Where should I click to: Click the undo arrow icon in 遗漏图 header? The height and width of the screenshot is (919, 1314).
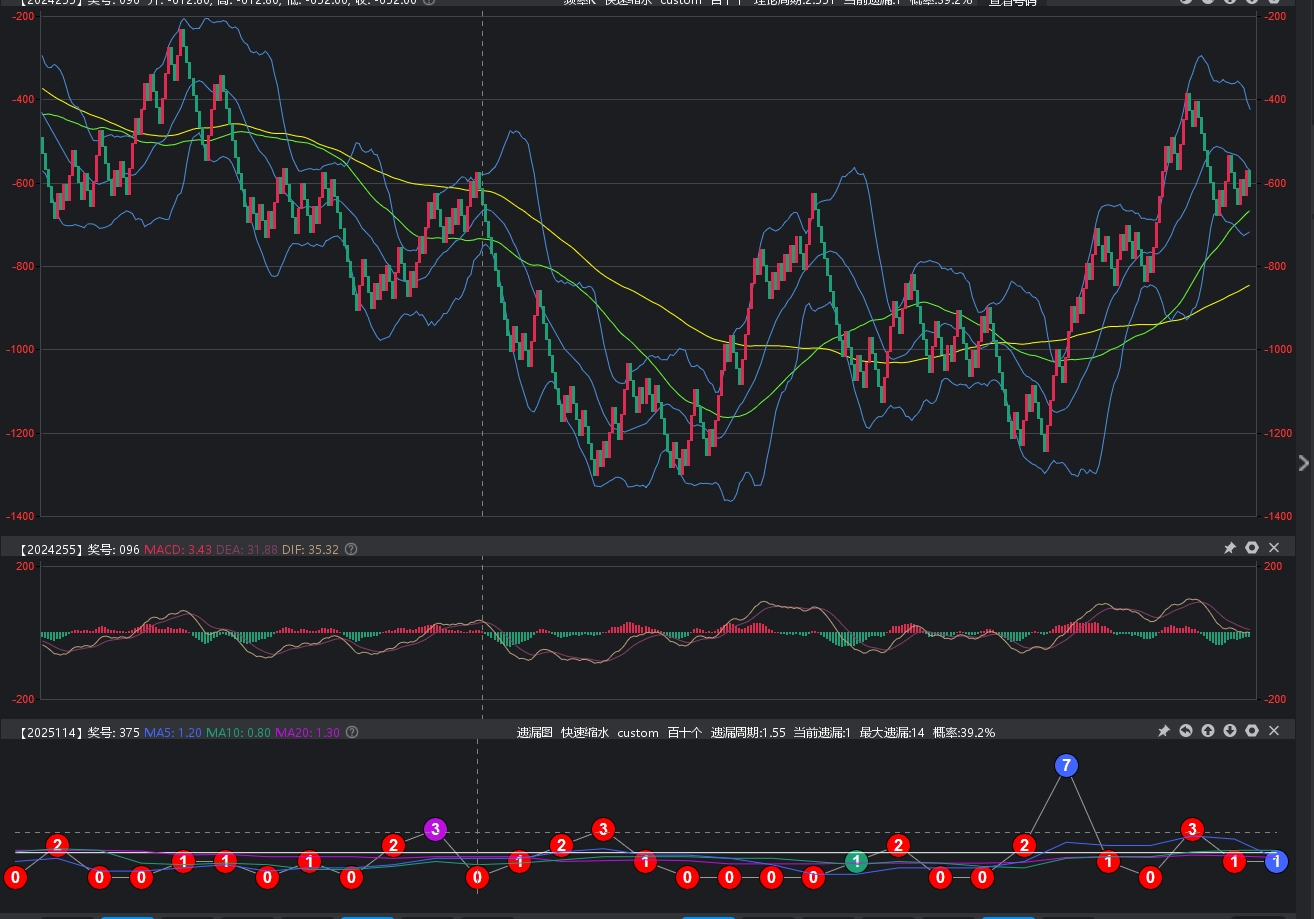[x=1186, y=731]
